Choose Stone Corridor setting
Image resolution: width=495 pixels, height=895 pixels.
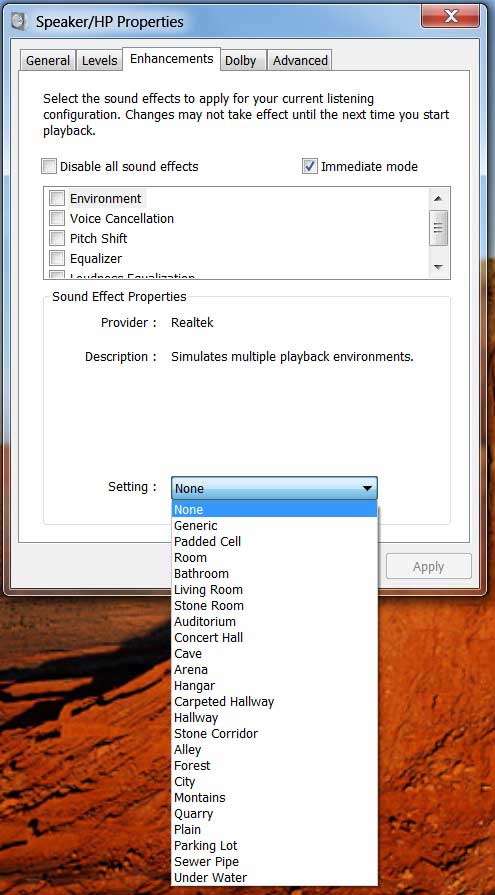(275, 733)
